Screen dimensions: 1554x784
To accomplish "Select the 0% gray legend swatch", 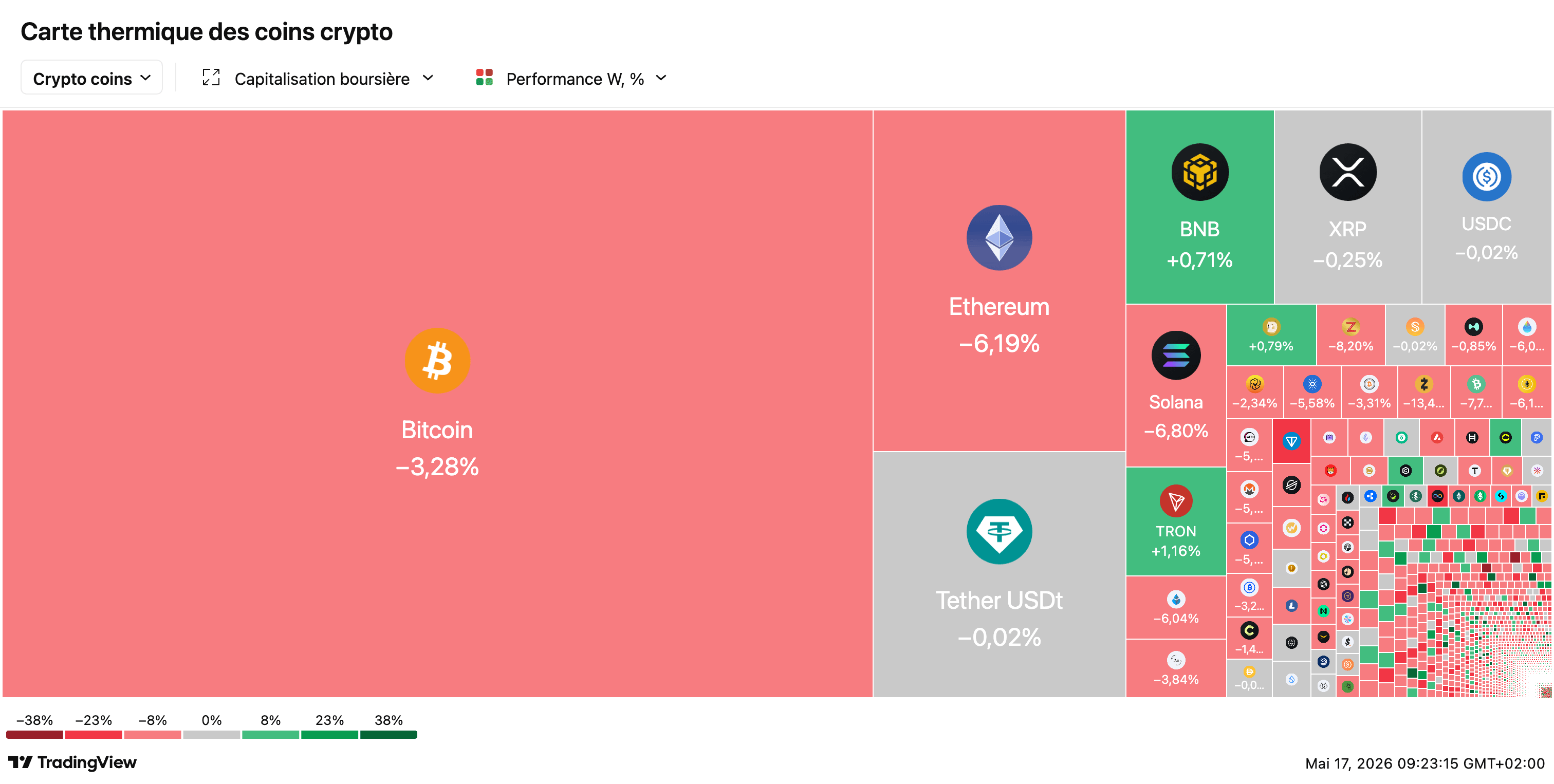I will tap(211, 735).
